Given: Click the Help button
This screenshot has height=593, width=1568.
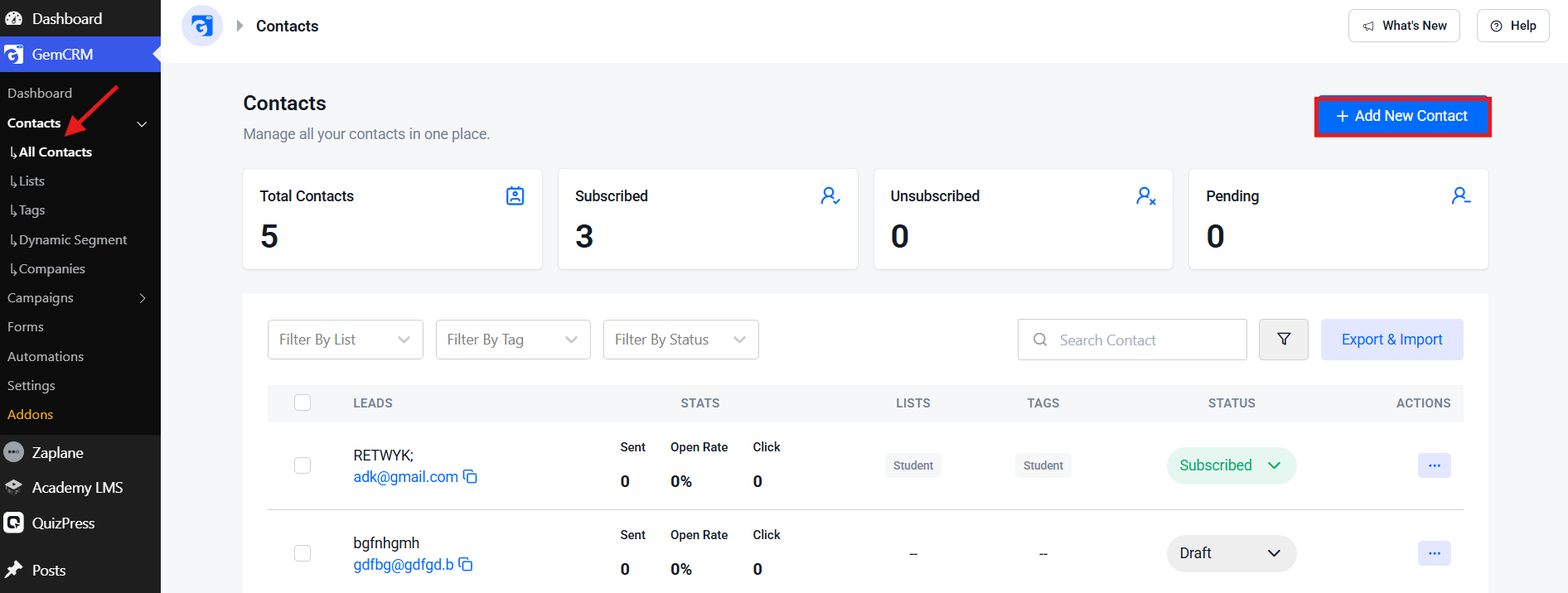Looking at the screenshot, I should coord(1513,26).
